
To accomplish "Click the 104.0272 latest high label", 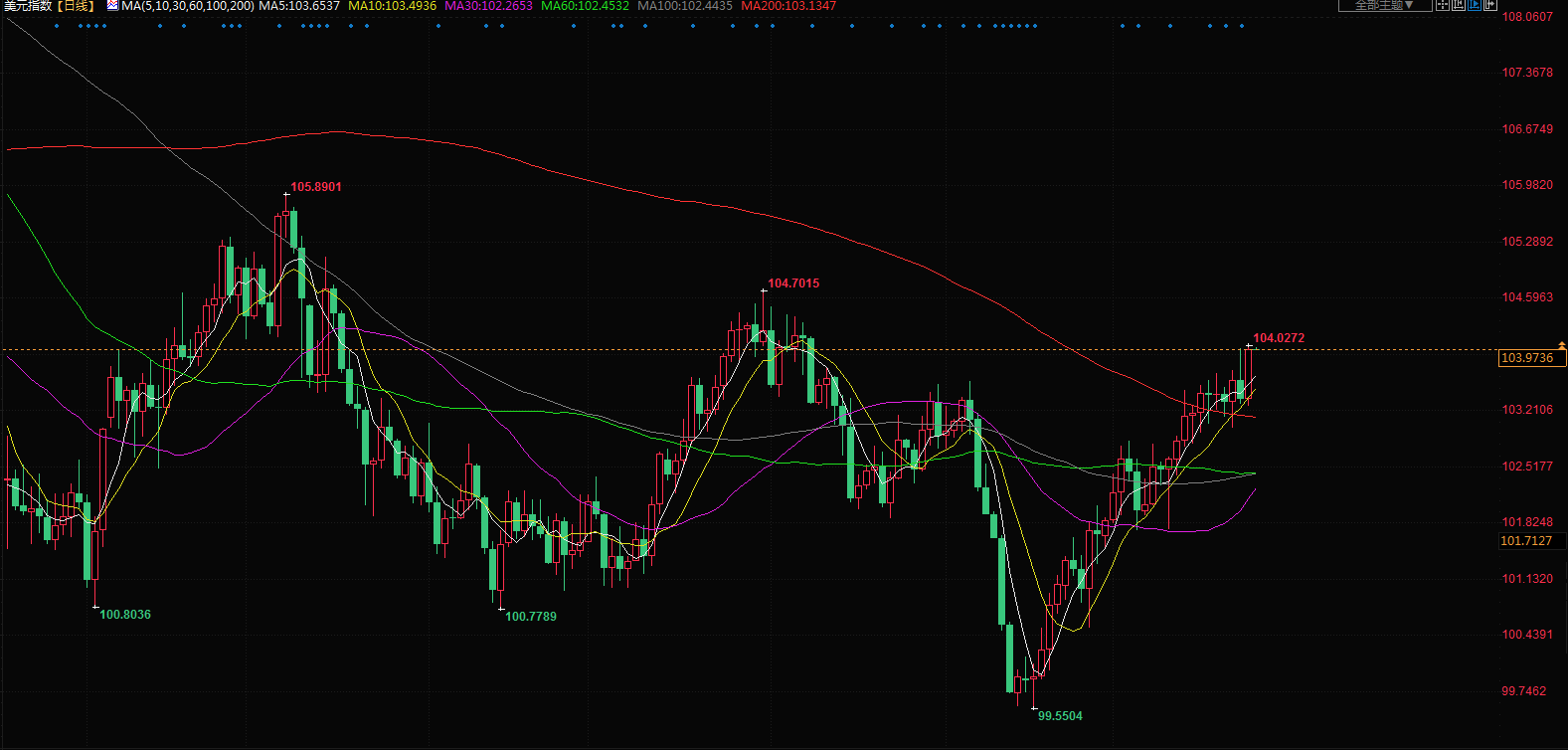I will (1279, 338).
